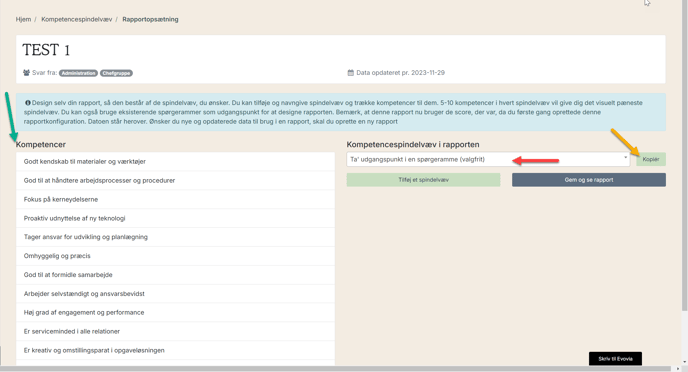The width and height of the screenshot is (688, 372).
Task: Click 'Data opdateret pr. 2023-11-29' text
Action: (400, 73)
